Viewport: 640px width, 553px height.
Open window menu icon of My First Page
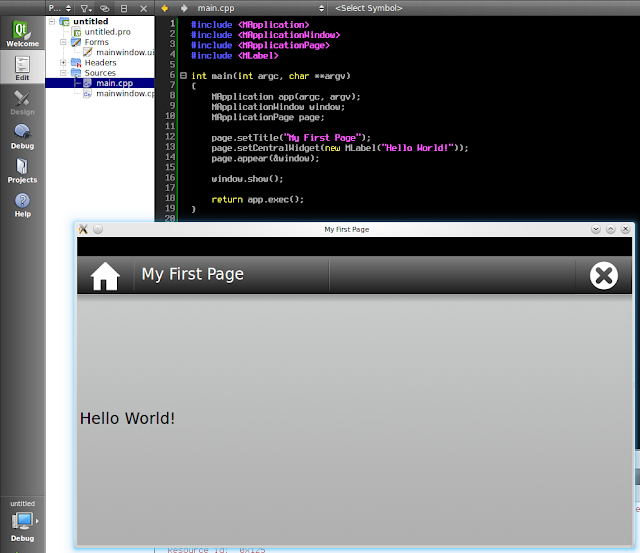click(83, 229)
